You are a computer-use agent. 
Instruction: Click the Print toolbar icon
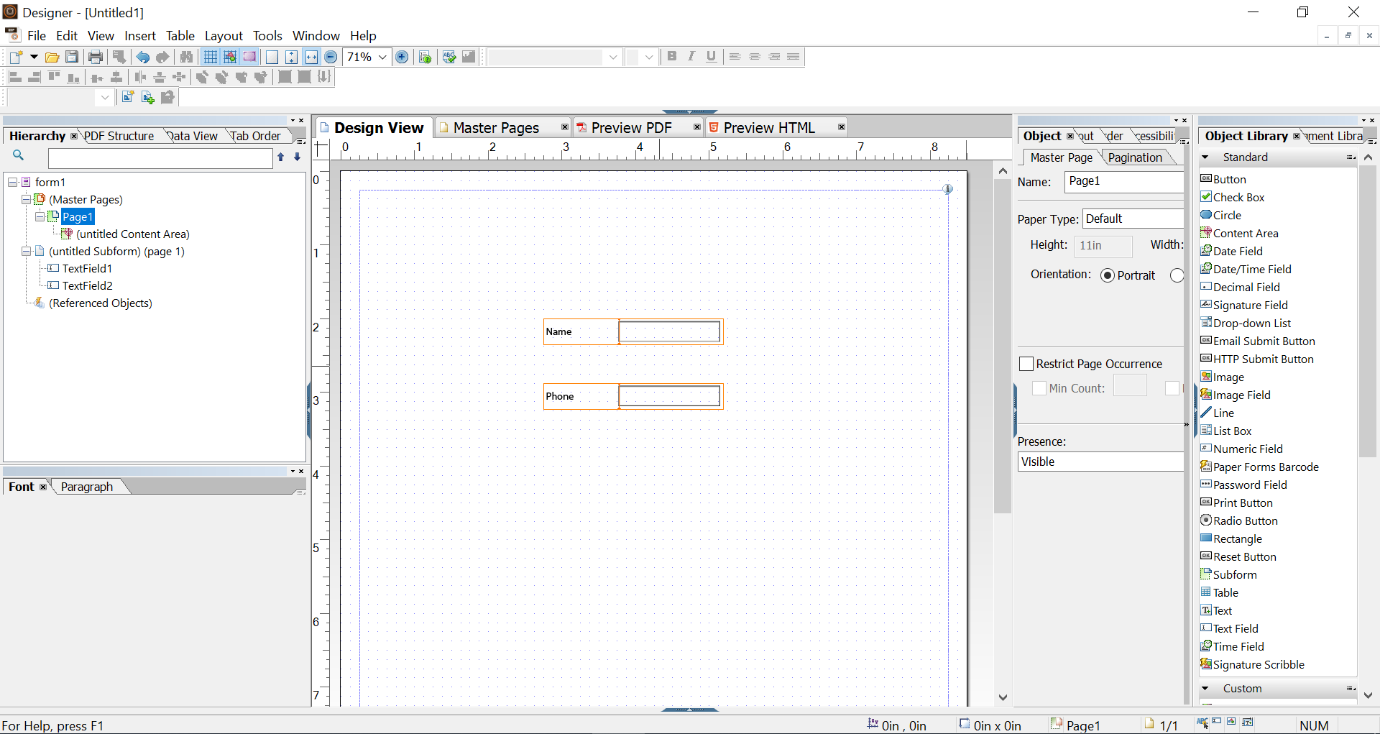[x=96, y=57]
